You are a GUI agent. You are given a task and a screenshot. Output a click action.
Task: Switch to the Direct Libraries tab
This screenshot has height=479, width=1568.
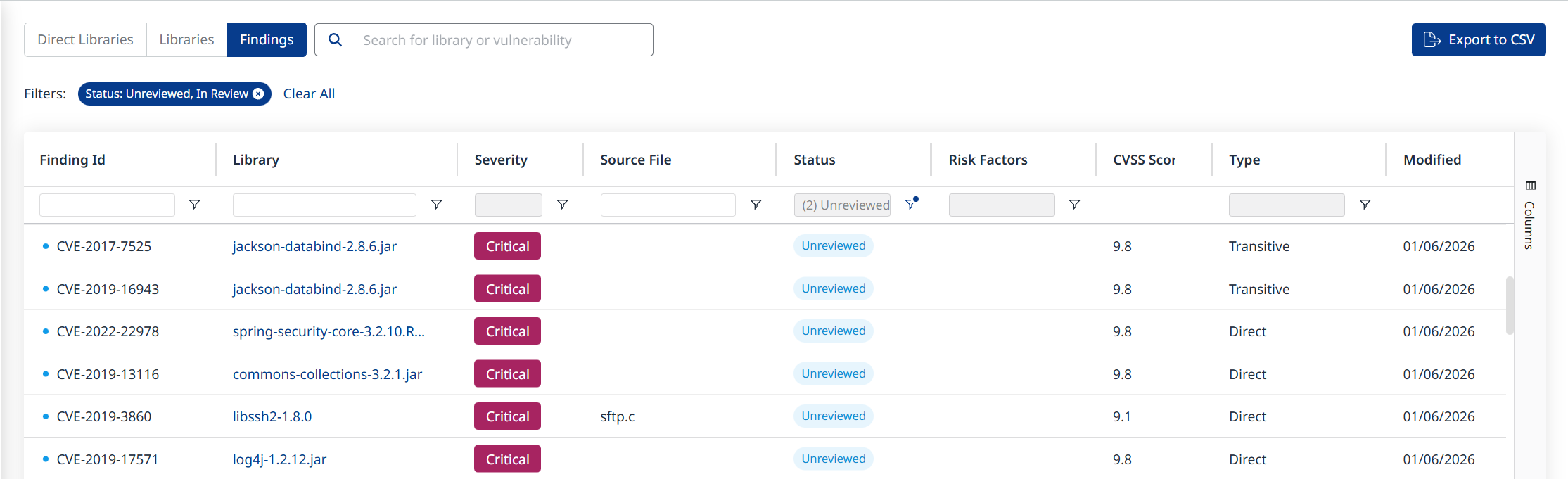tap(85, 40)
